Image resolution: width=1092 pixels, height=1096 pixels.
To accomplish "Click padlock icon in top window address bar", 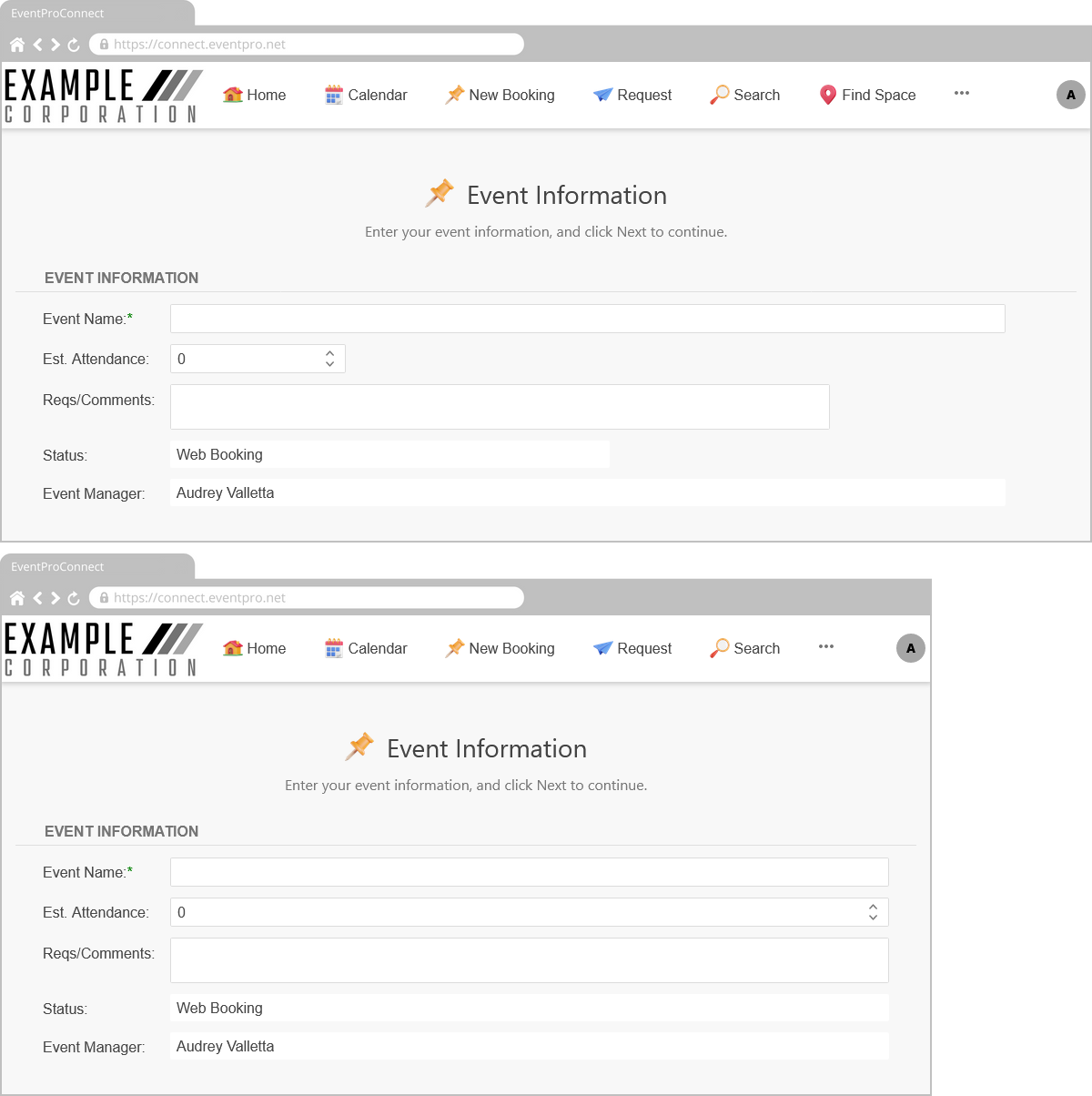I will click(x=104, y=44).
